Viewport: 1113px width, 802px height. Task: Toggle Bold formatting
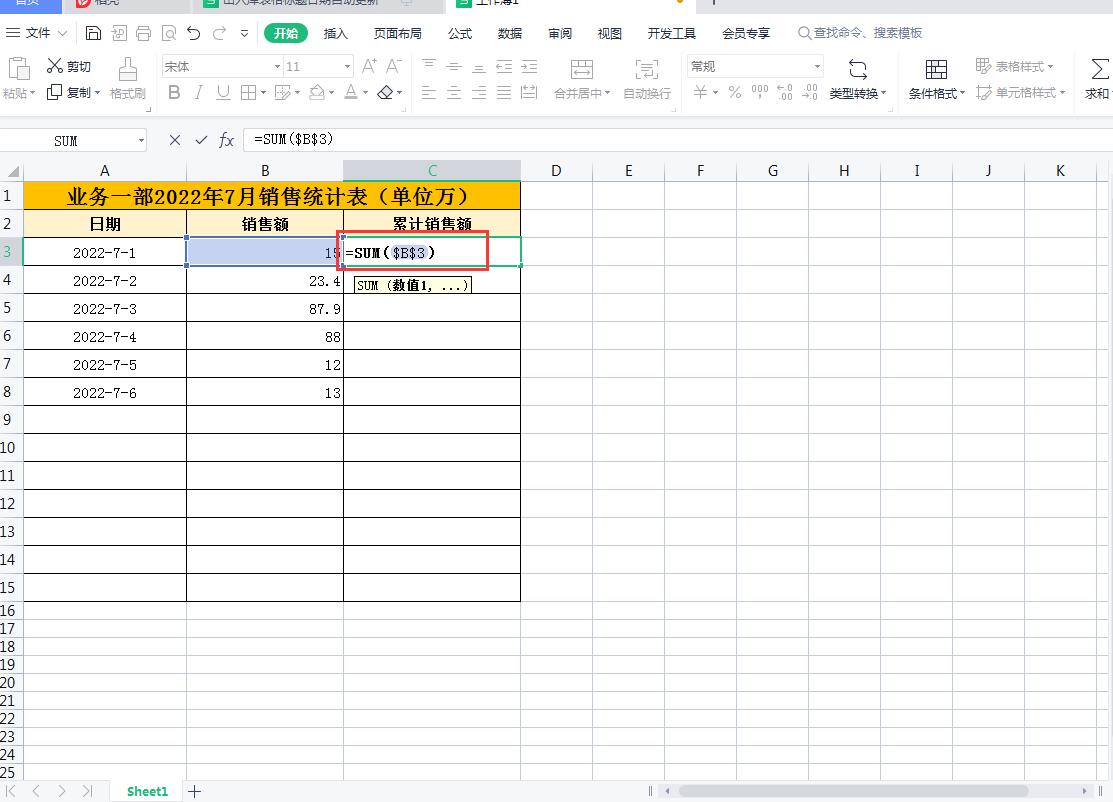[174, 92]
